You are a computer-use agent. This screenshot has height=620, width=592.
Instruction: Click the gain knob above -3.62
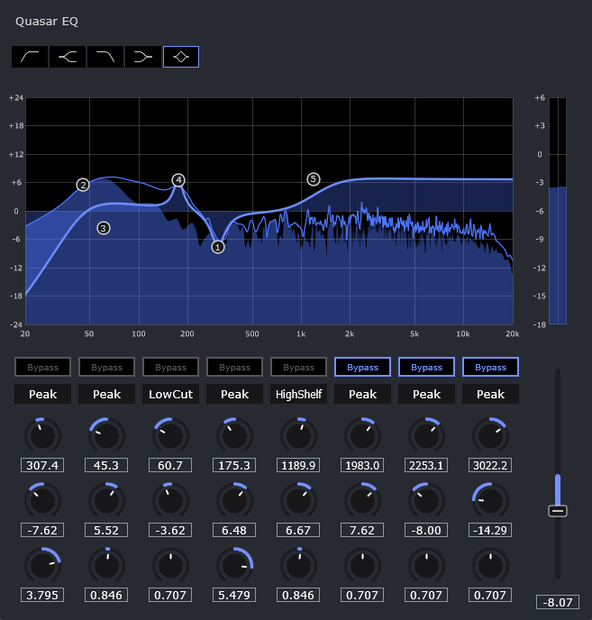click(x=170, y=501)
